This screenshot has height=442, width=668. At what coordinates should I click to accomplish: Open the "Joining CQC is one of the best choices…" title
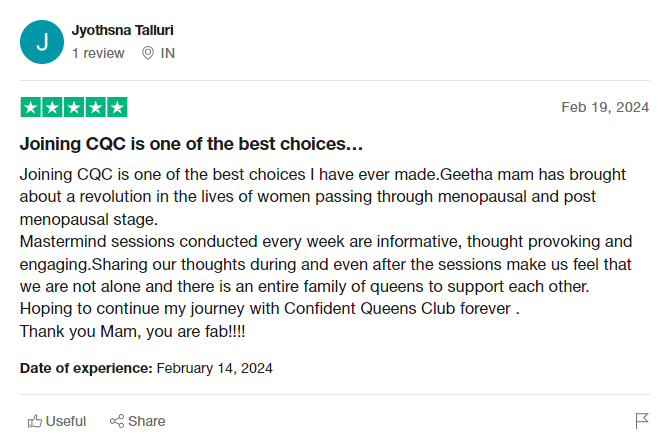[x=191, y=143]
